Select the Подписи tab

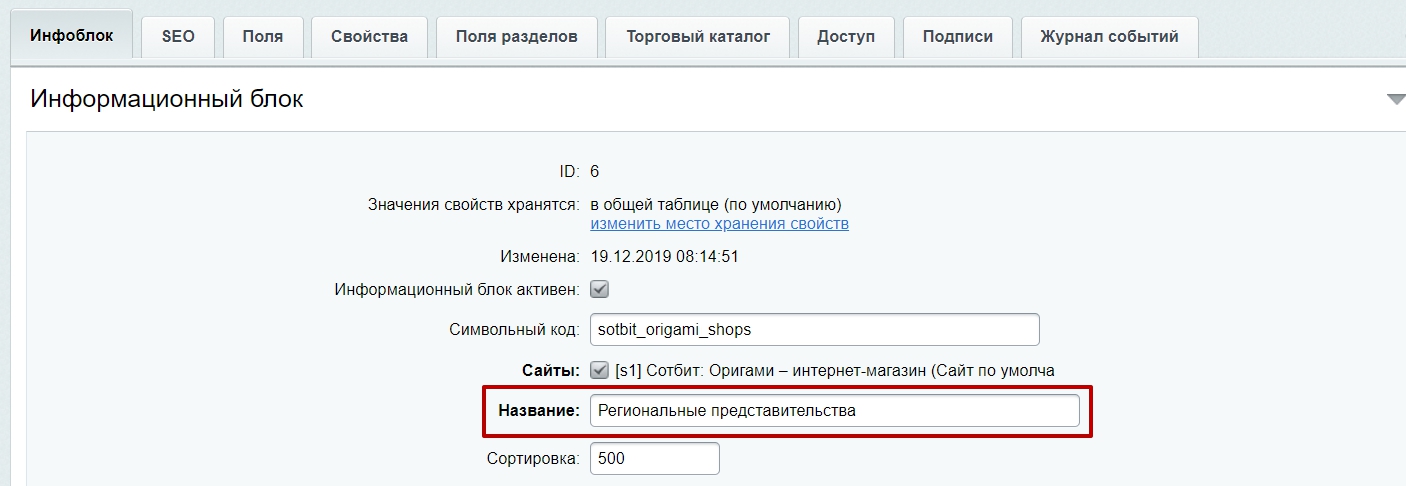[x=958, y=37]
